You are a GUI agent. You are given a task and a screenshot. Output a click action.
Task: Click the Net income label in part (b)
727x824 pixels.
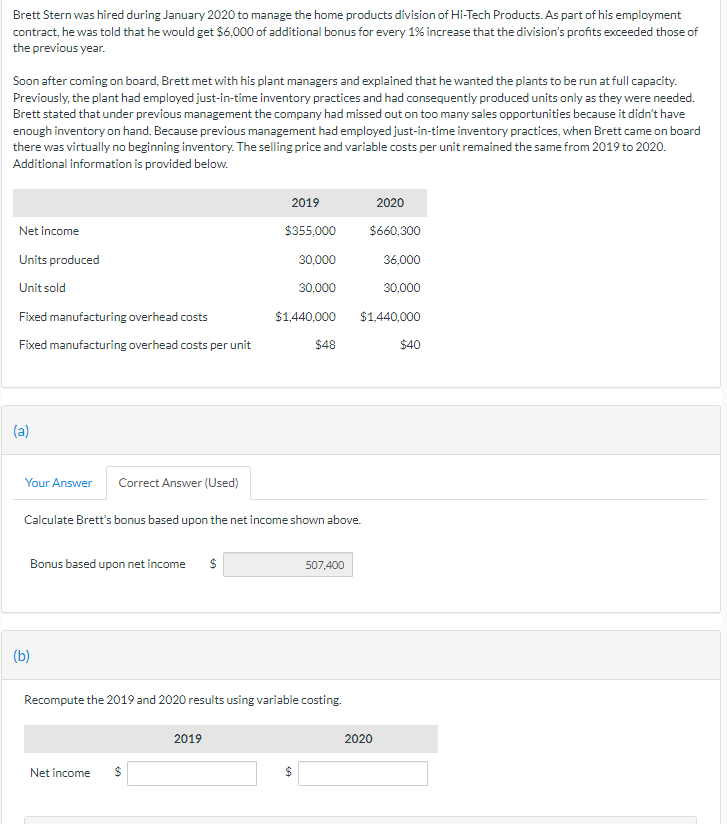(60, 773)
